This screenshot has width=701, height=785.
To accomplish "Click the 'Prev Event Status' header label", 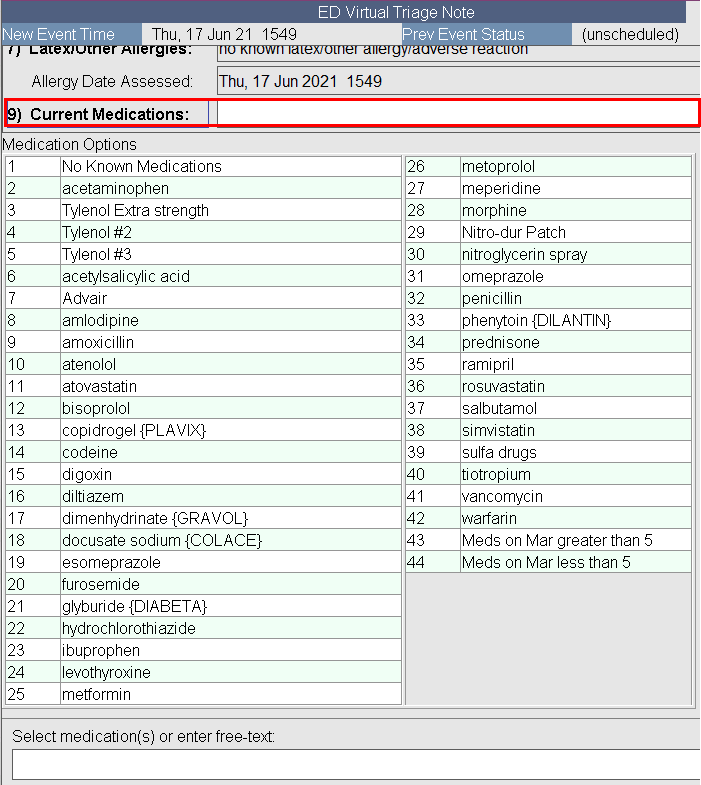I will pos(463,35).
